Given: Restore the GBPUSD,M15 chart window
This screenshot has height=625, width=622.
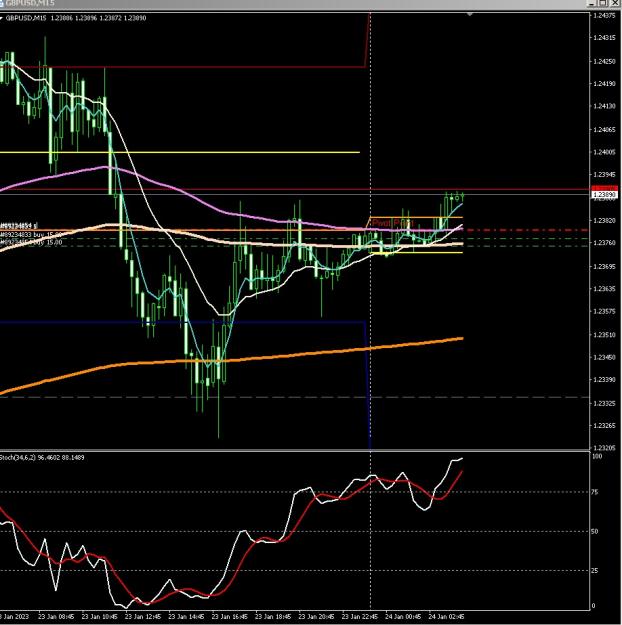Looking at the screenshot, I should pyautogui.click(x=603, y=3).
